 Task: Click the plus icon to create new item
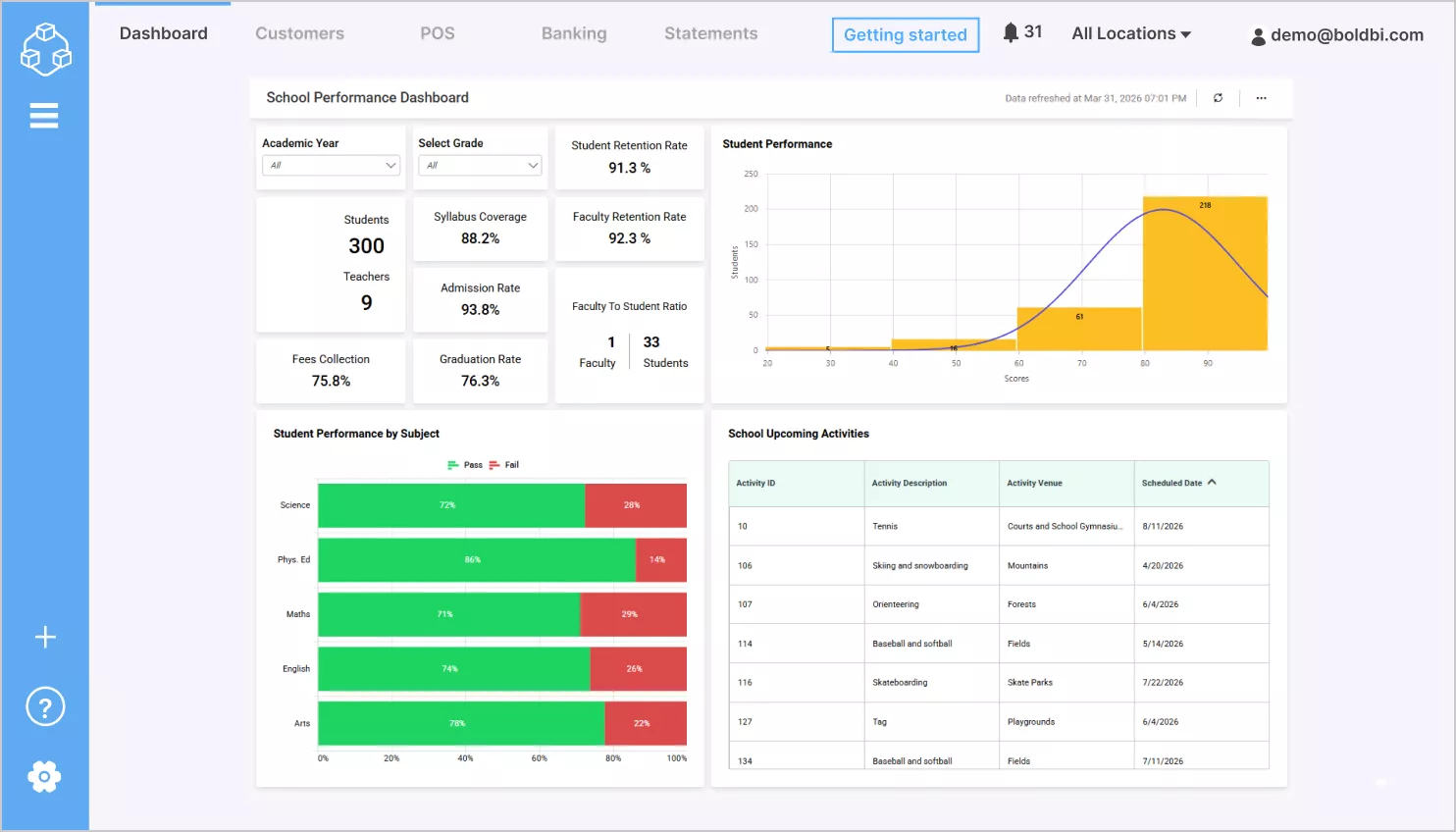[x=44, y=637]
